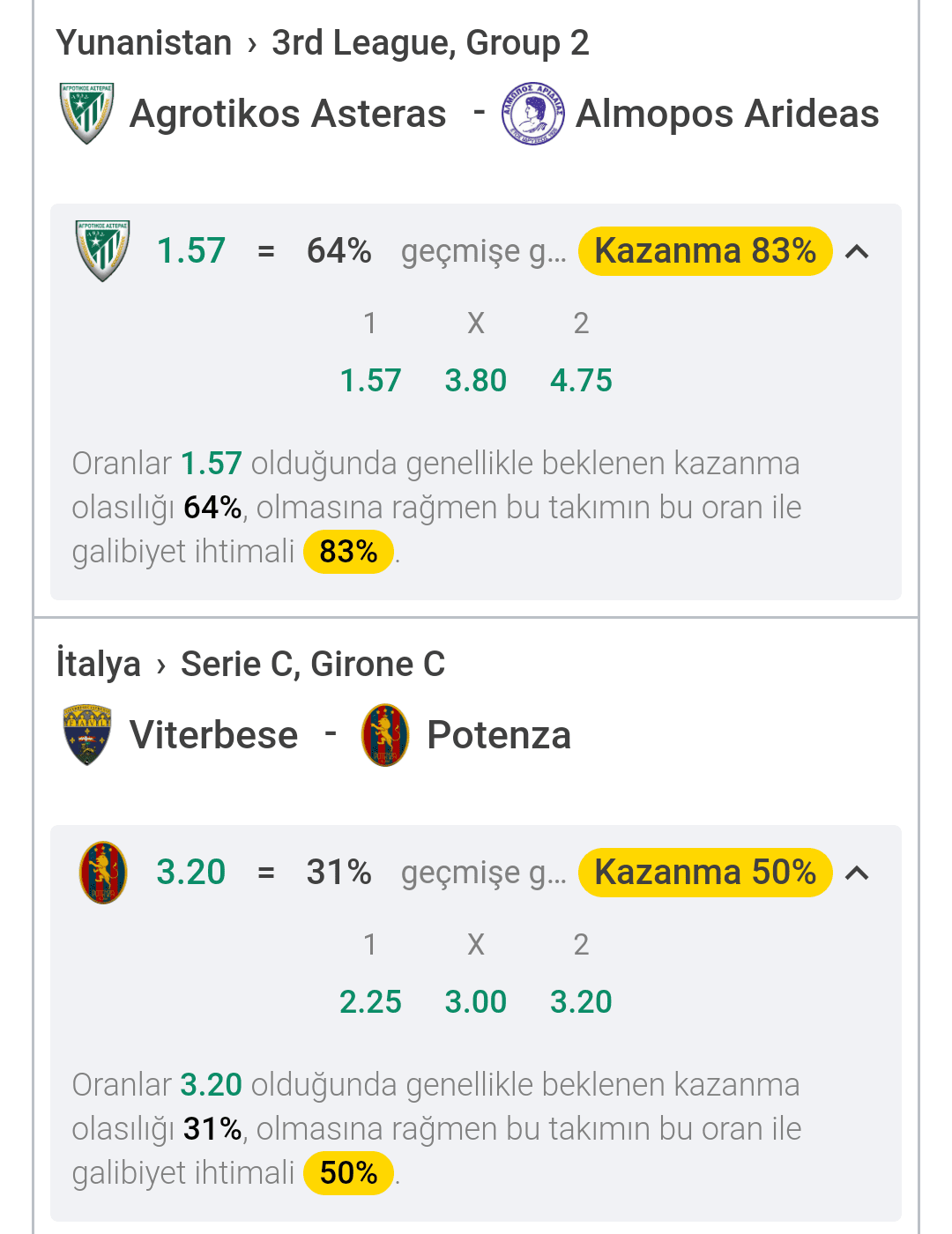952x1234 pixels.
Task: Open the İtalya country link
Action: [x=98, y=663]
